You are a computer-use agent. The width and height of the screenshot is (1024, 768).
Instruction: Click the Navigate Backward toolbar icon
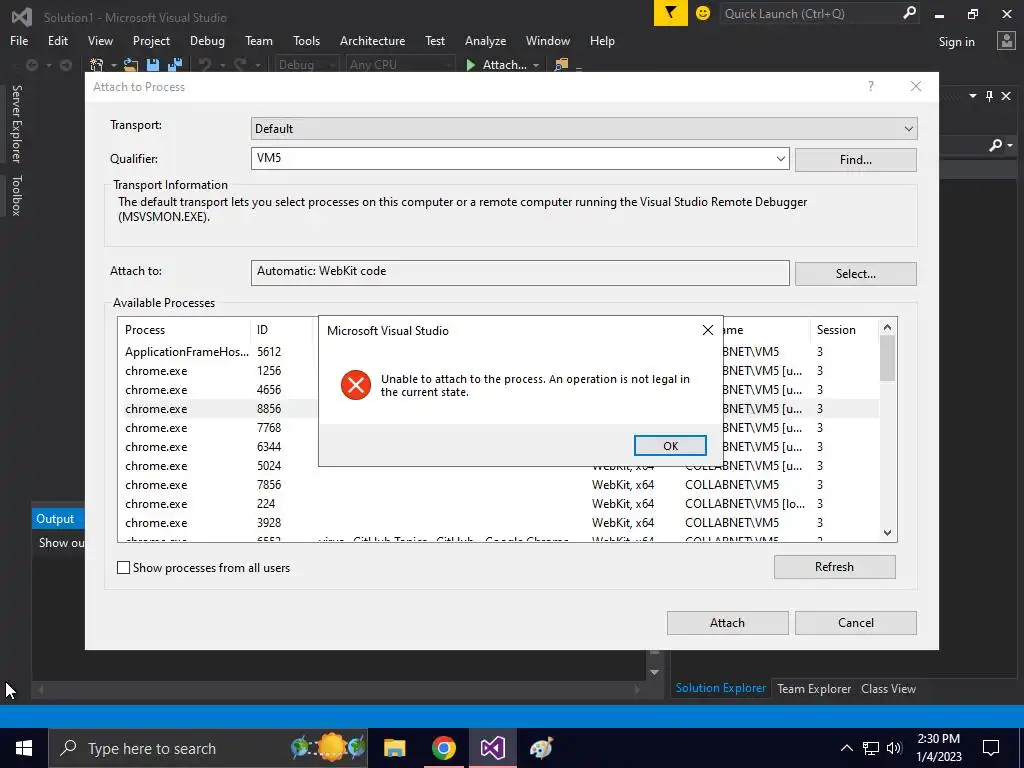point(31,65)
